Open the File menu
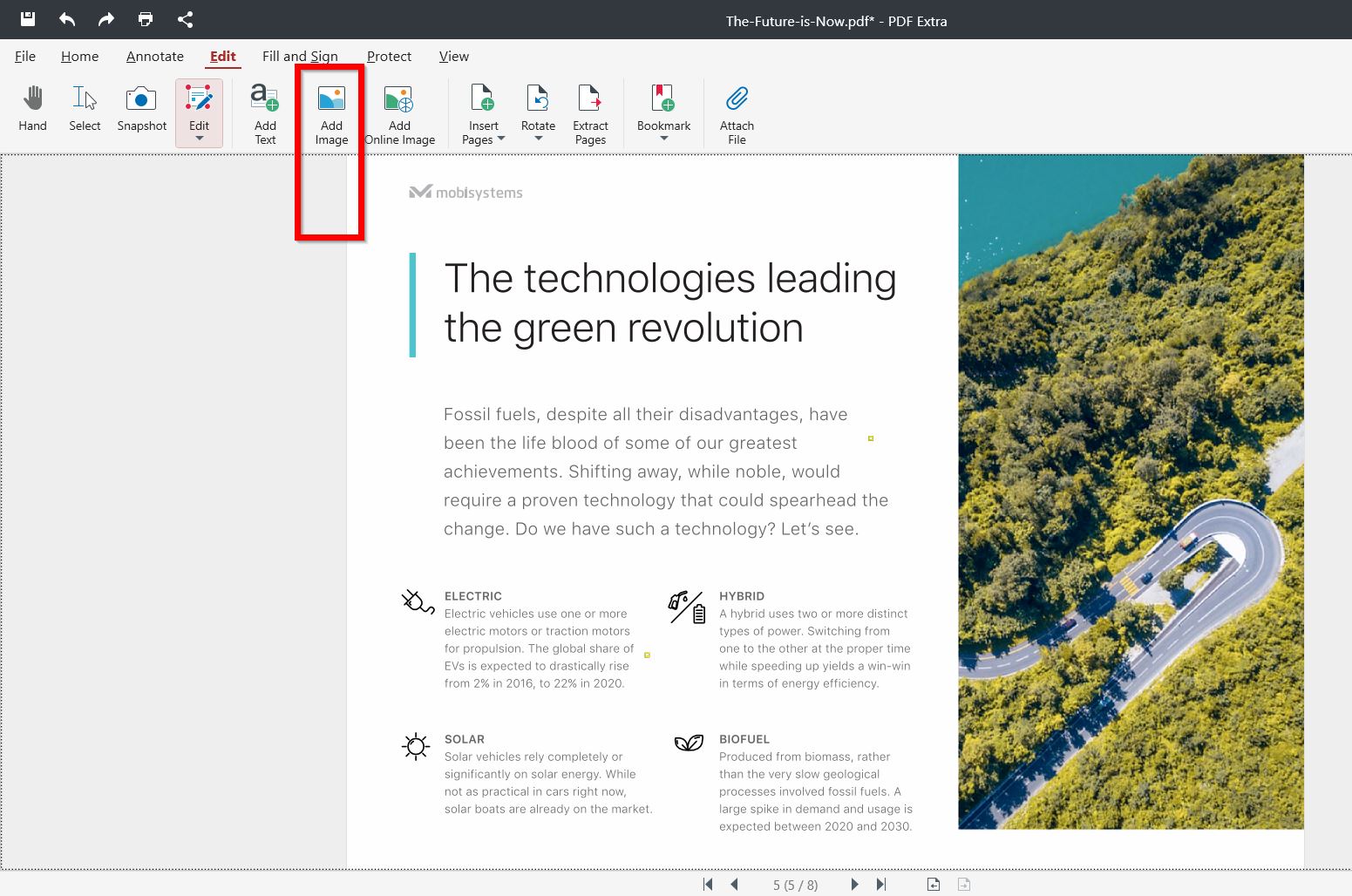The image size is (1352, 896). (x=24, y=56)
